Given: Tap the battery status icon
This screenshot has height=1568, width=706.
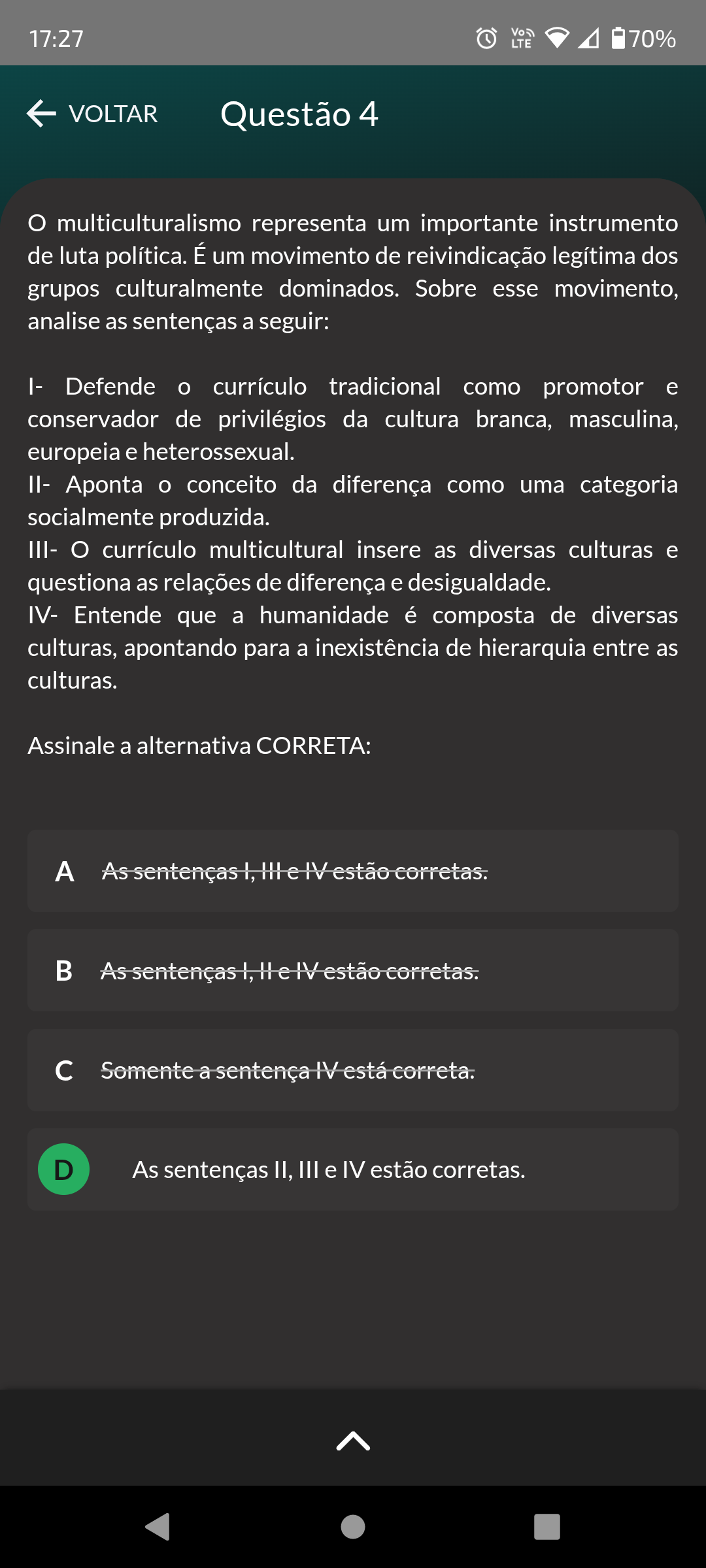Looking at the screenshot, I should 618,39.
